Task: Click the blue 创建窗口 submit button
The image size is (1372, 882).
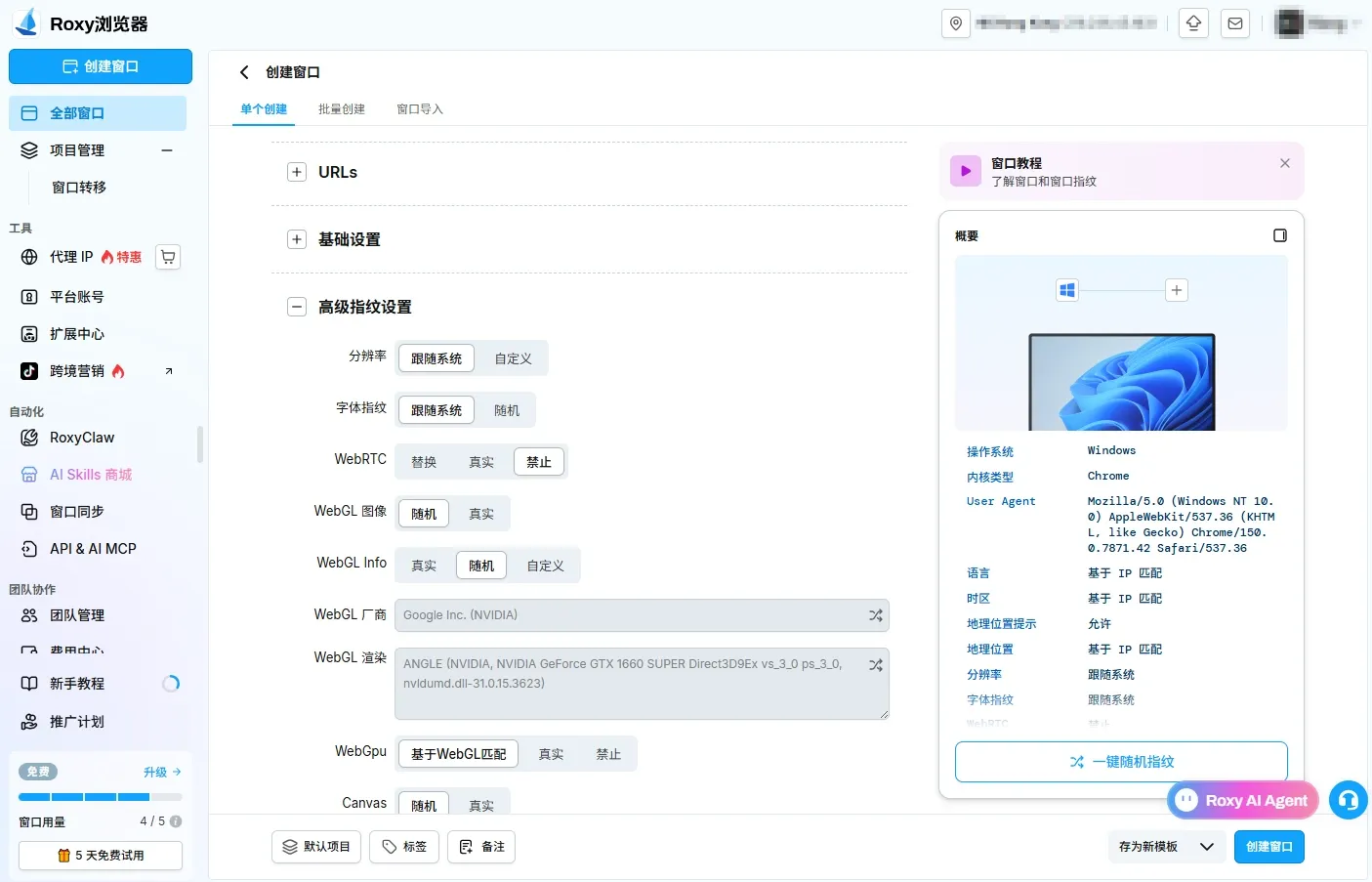Action: (x=1268, y=847)
